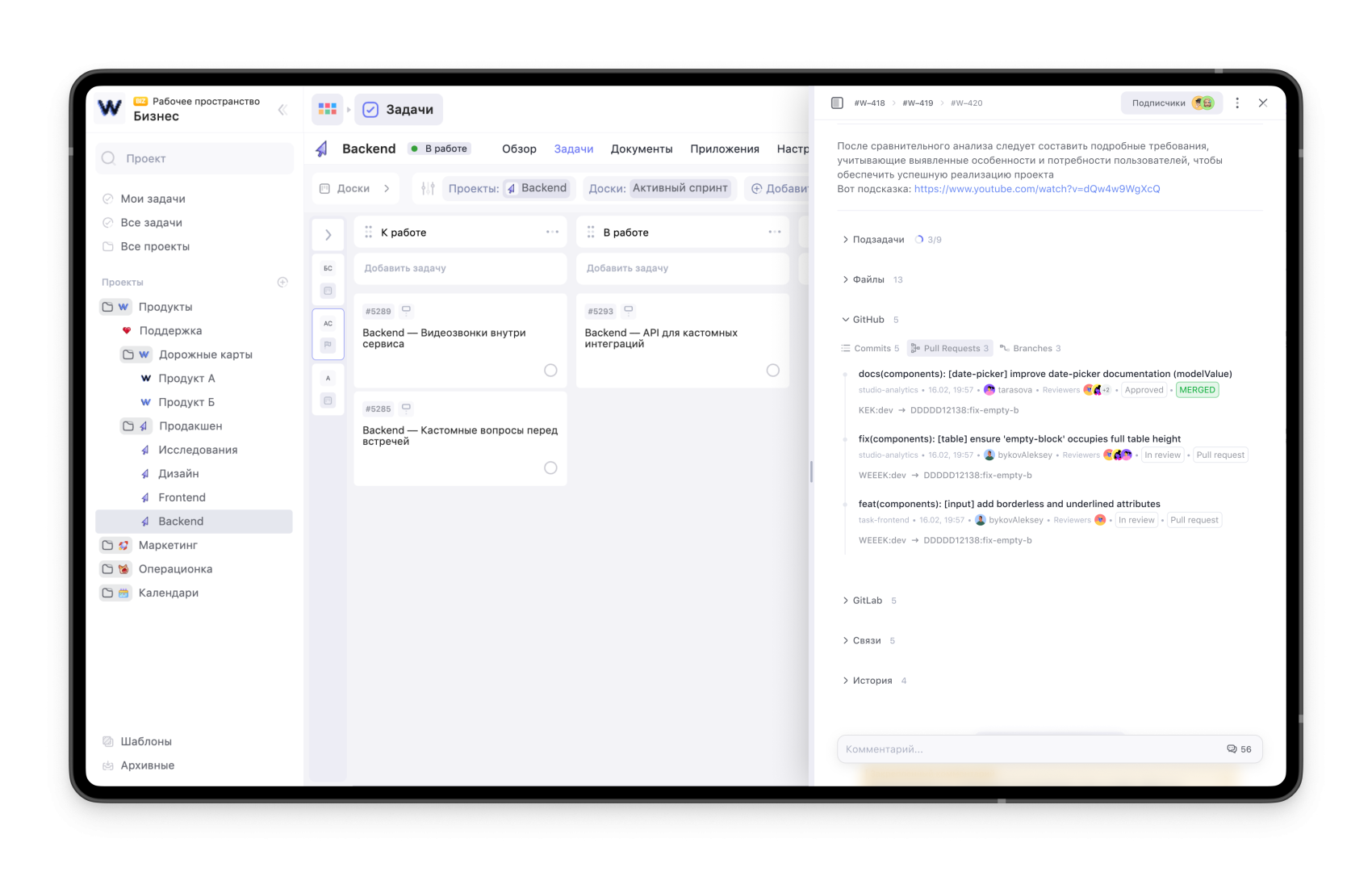
Task: Click Добавить задачу in В работе column
Action: coord(682,268)
